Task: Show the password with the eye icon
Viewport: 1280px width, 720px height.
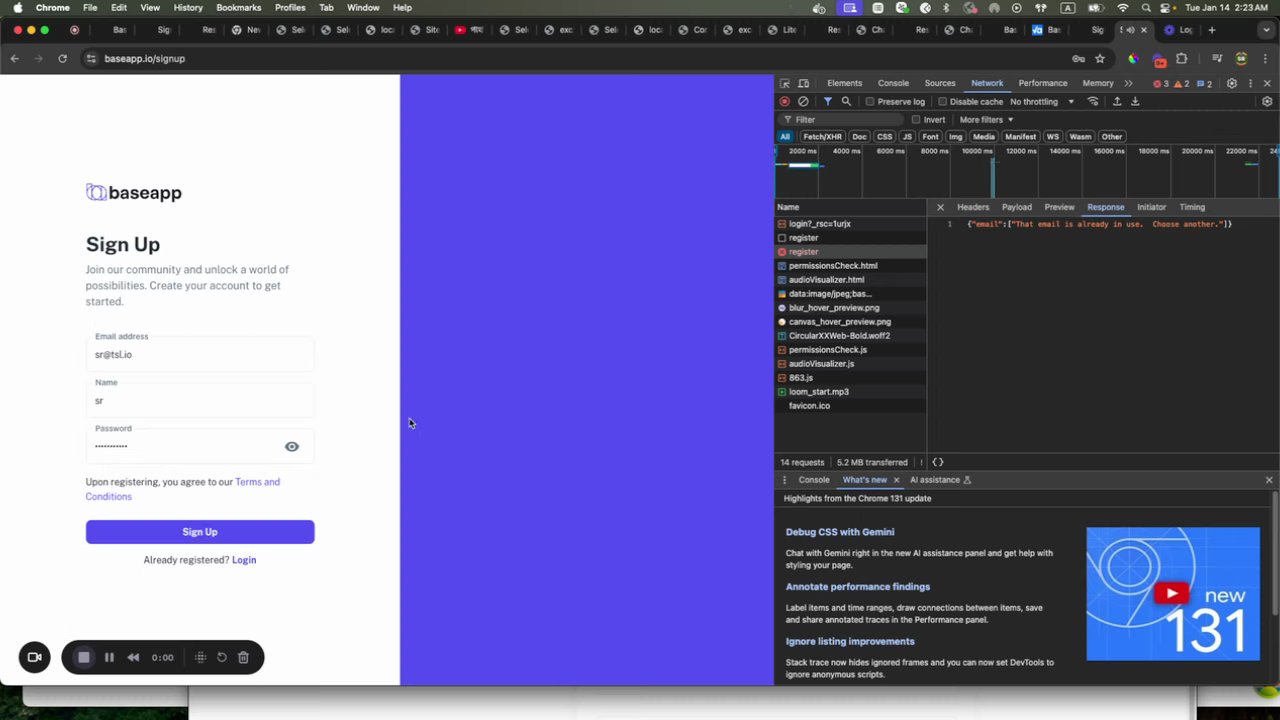Action: pyautogui.click(x=292, y=447)
